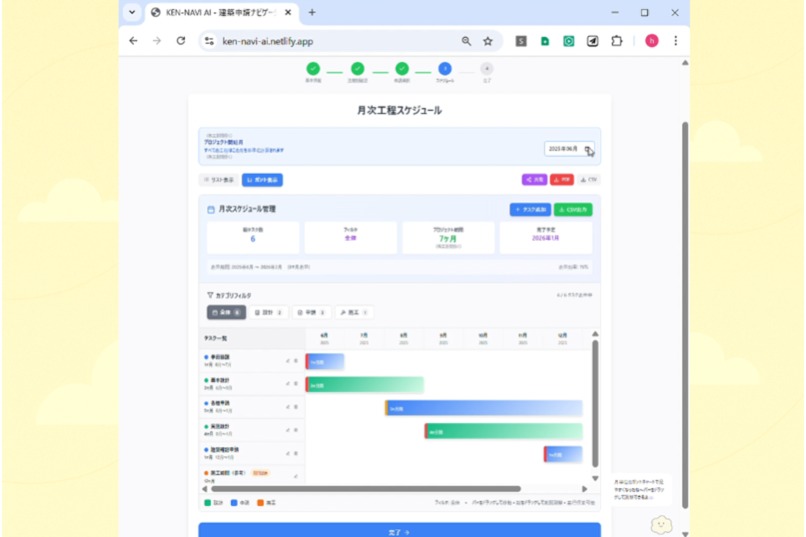
Task: Click the Gantt scroll left arrow
Action: click(x=205, y=489)
